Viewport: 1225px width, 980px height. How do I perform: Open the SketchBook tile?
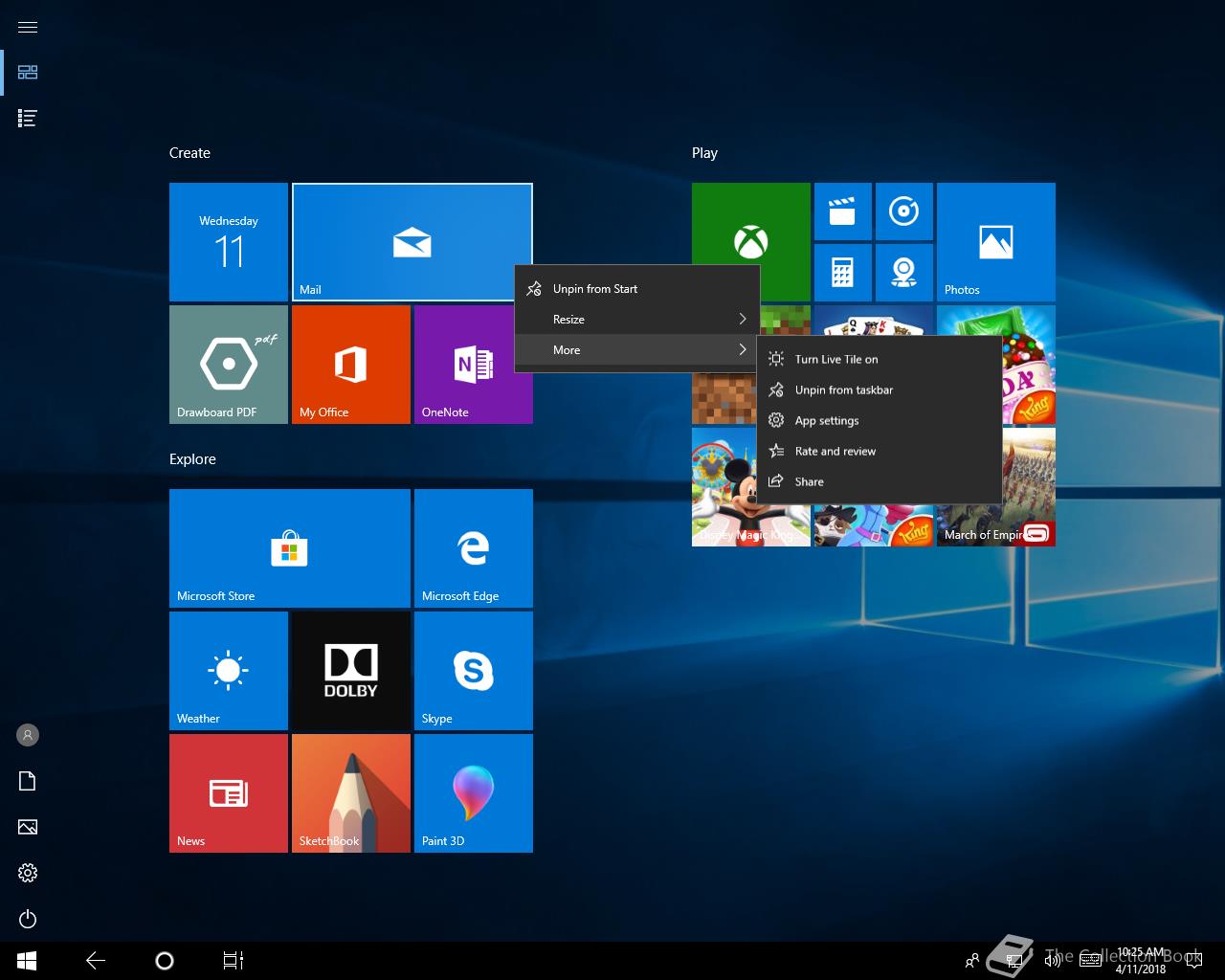pyautogui.click(x=351, y=793)
